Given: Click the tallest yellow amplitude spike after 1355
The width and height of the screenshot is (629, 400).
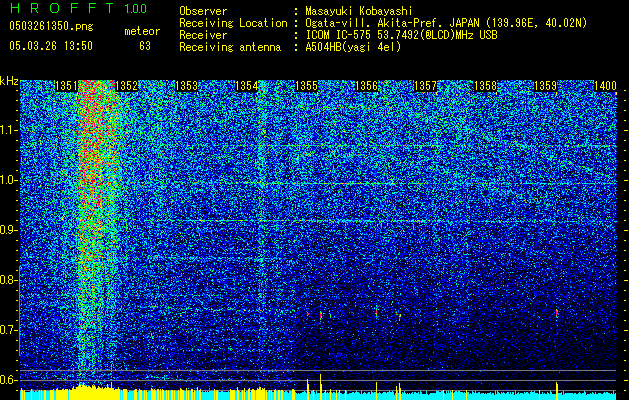Looking at the screenshot, I should pos(321,386).
